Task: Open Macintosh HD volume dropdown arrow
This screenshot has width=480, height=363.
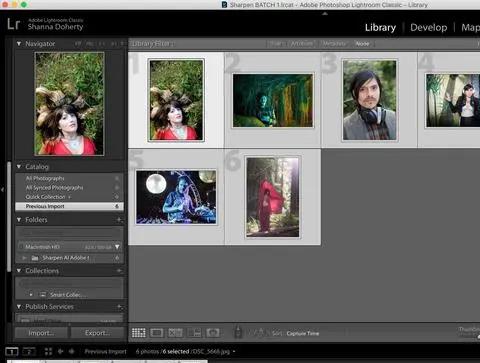Action: 117,247
